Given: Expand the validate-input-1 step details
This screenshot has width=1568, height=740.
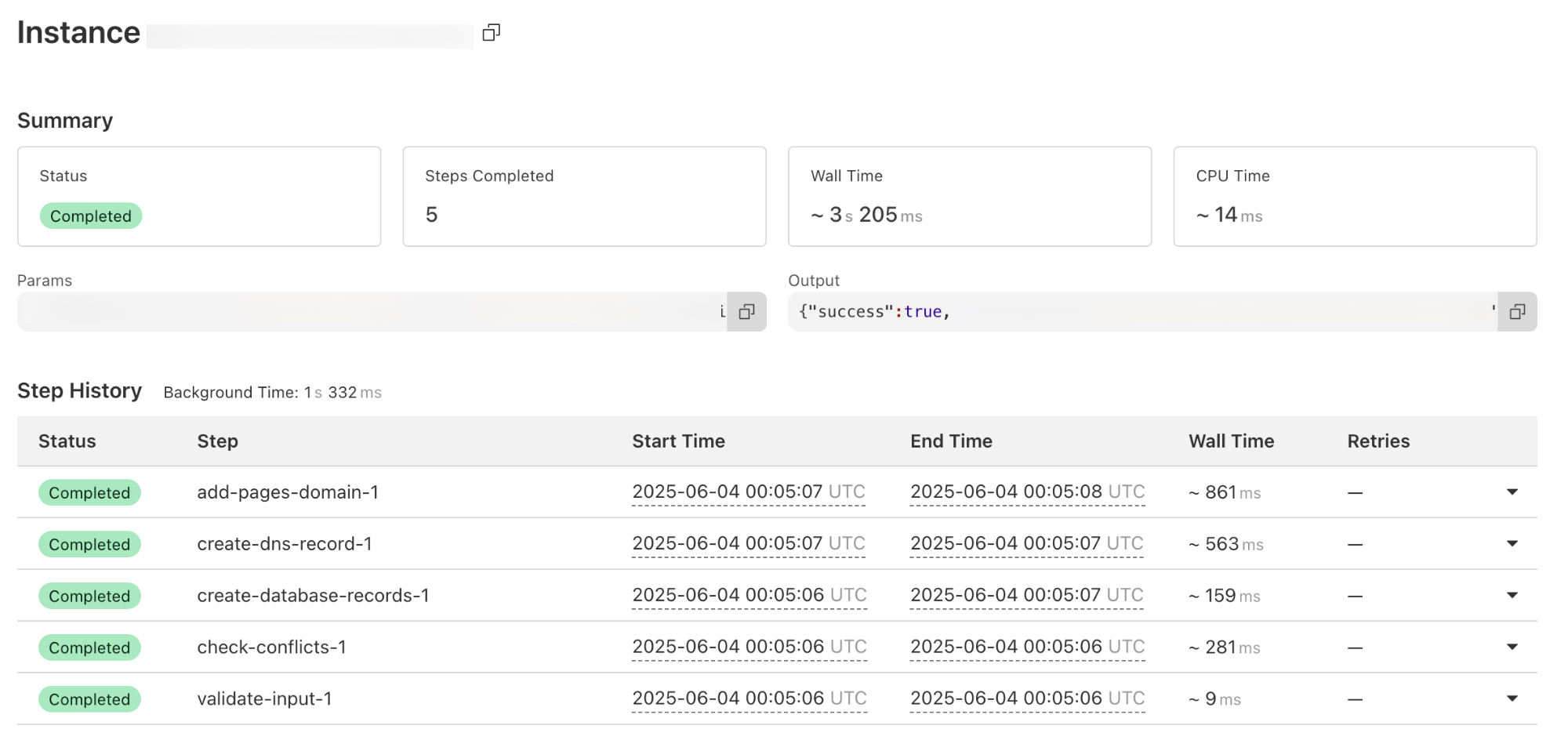Looking at the screenshot, I should click(x=1512, y=698).
